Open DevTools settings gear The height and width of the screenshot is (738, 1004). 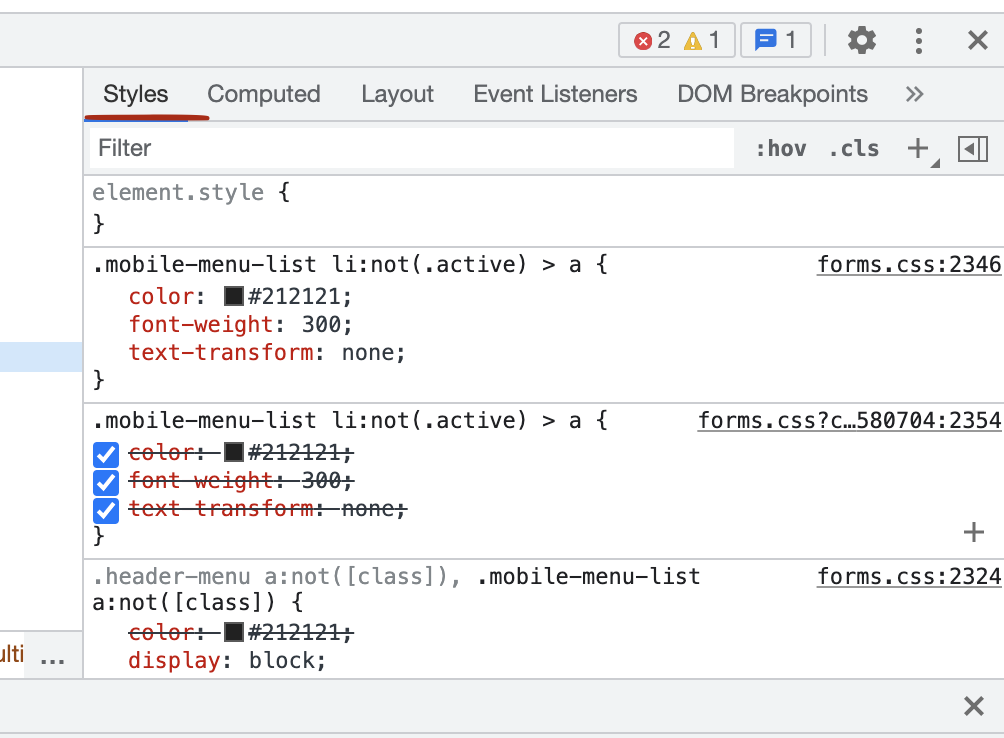(x=861, y=40)
